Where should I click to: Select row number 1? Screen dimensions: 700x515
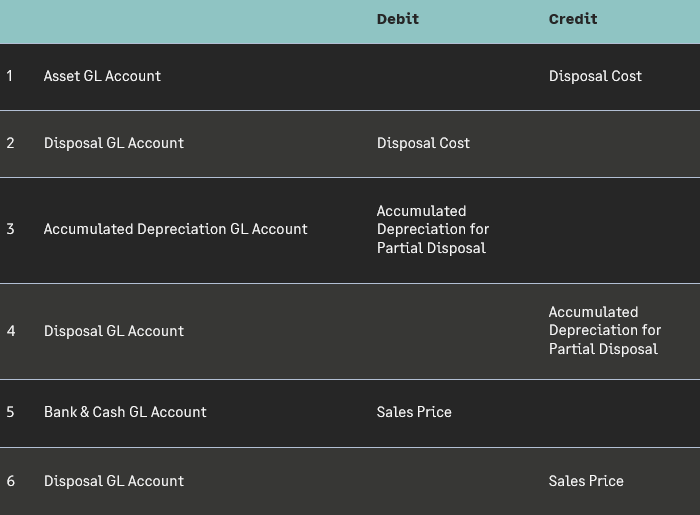pos(10,76)
